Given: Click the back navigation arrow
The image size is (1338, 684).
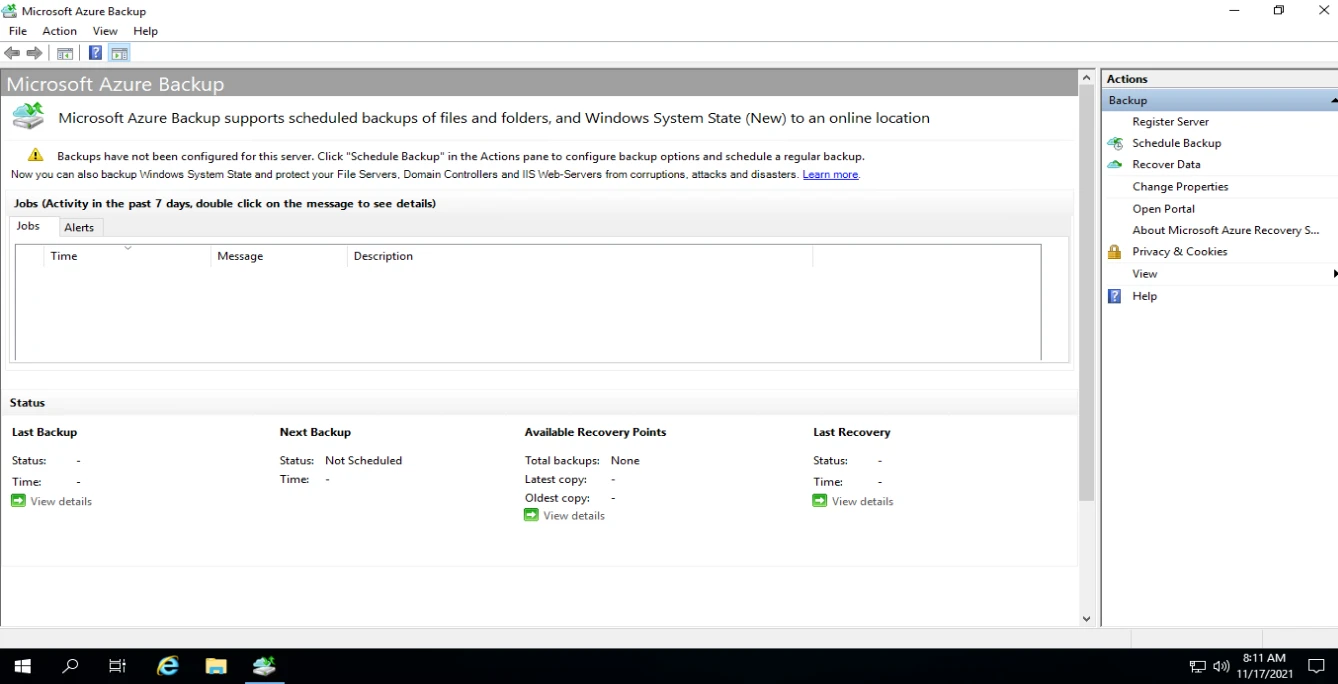Looking at the screenshot, I should tap(12, 53).
